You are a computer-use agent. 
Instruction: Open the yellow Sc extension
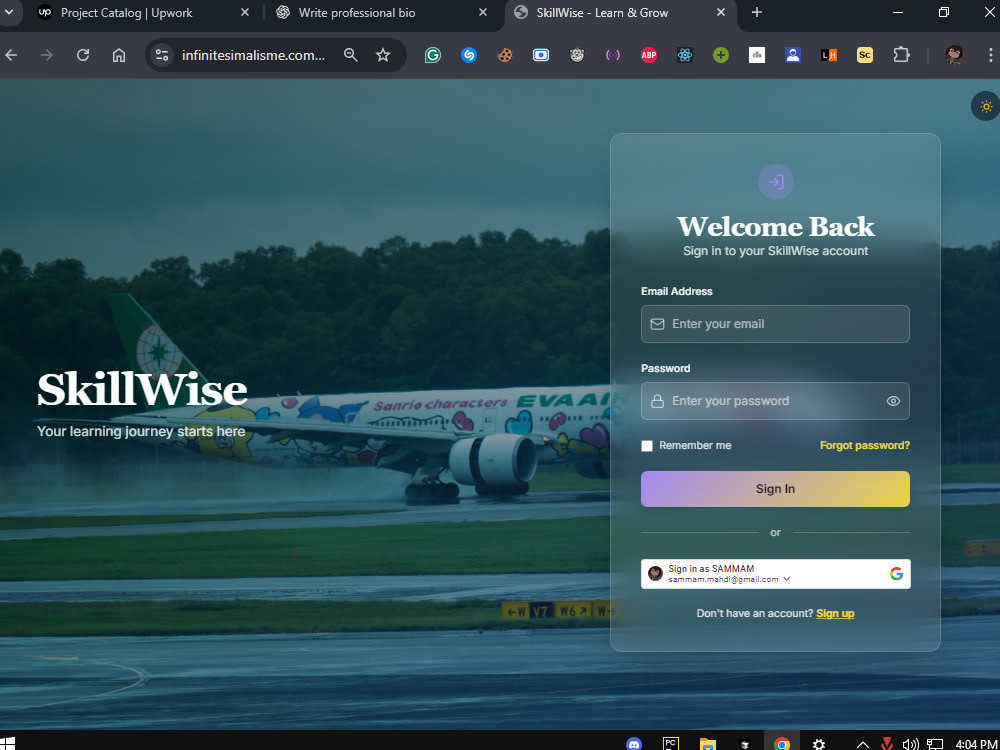click(x=865, y=55)
